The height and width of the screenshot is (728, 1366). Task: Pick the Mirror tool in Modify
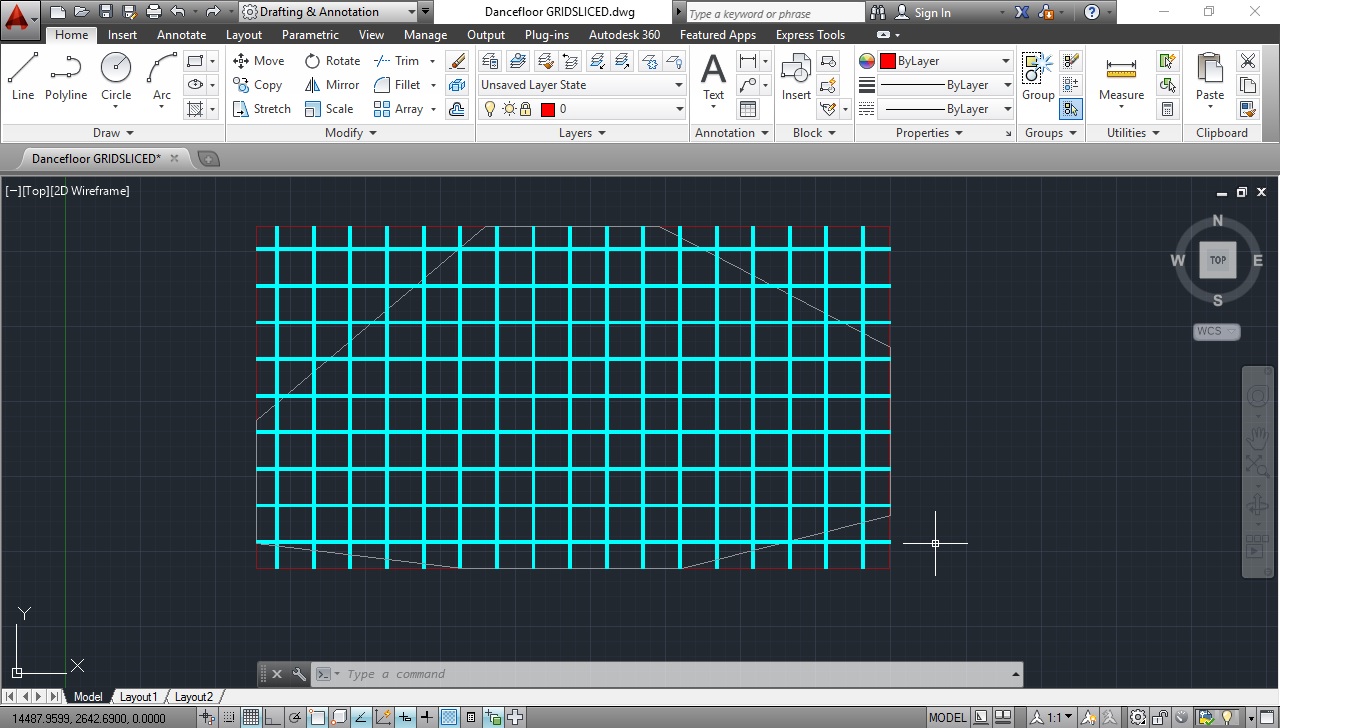pyautogui.click(x=331, y=85)
